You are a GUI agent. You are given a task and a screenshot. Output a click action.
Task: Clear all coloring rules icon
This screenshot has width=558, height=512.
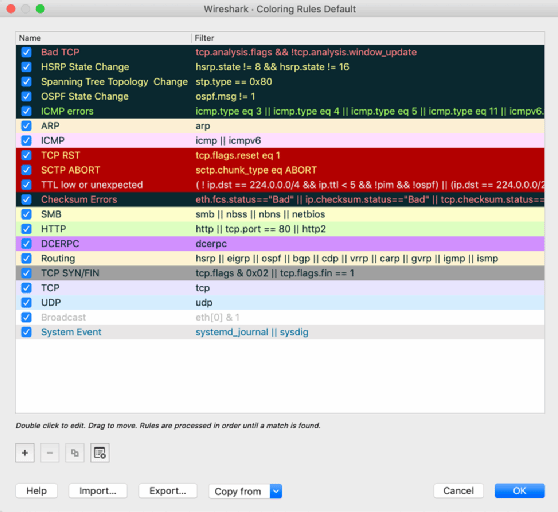coord(100,453)
